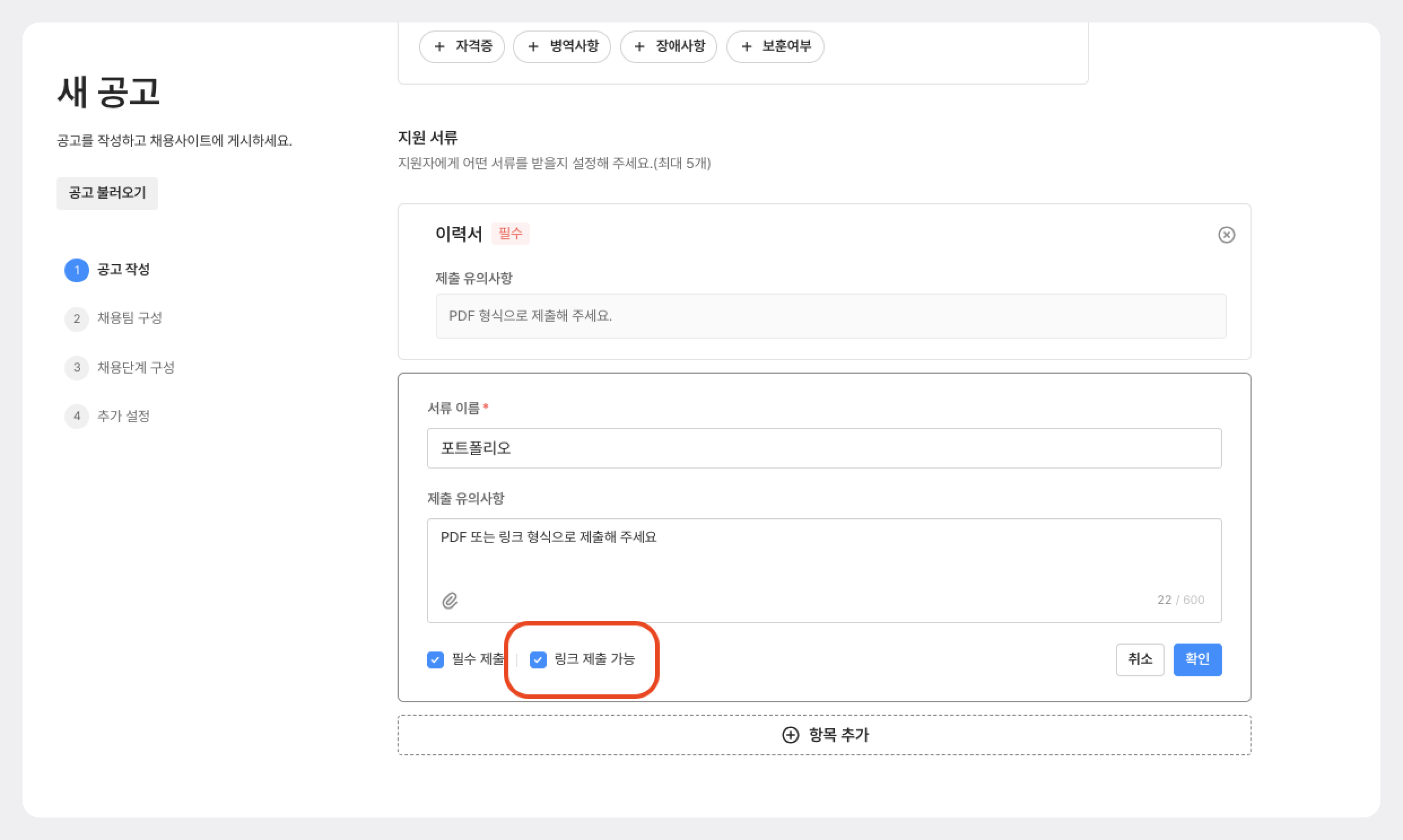Go to 채용팀 구성 step
The height and width of the screenshot is (840, 1403).
pos(130,318)
